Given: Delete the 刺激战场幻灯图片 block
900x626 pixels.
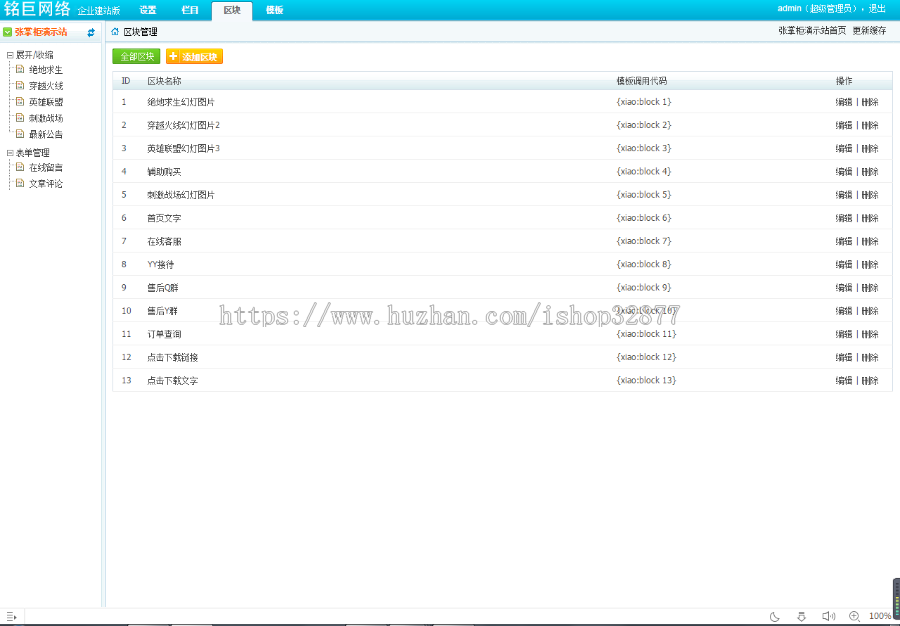Looking at the screenshot, I should (x=870, y=195).
